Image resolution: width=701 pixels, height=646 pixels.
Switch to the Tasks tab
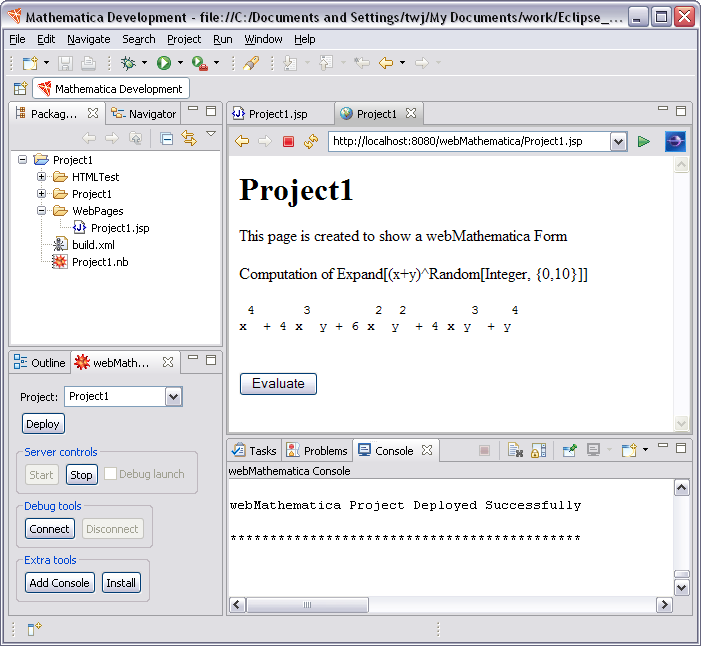[254, 451]
